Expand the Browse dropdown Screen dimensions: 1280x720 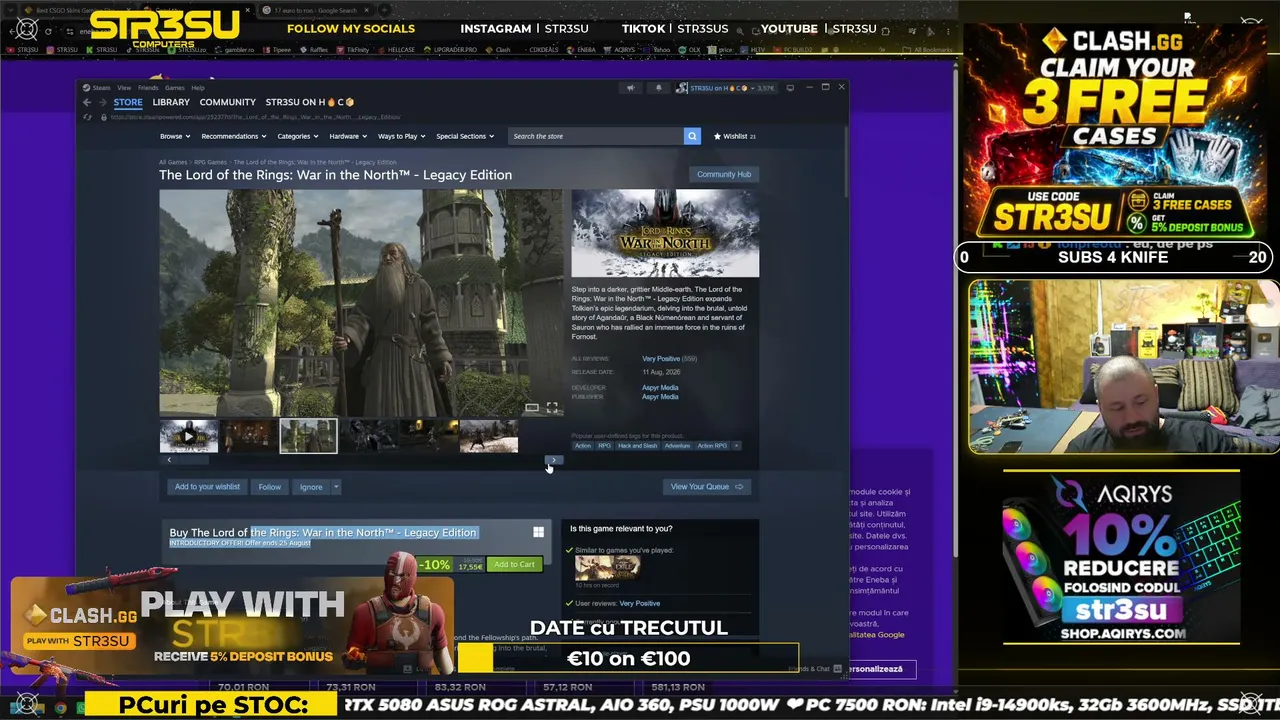(175, 136)
